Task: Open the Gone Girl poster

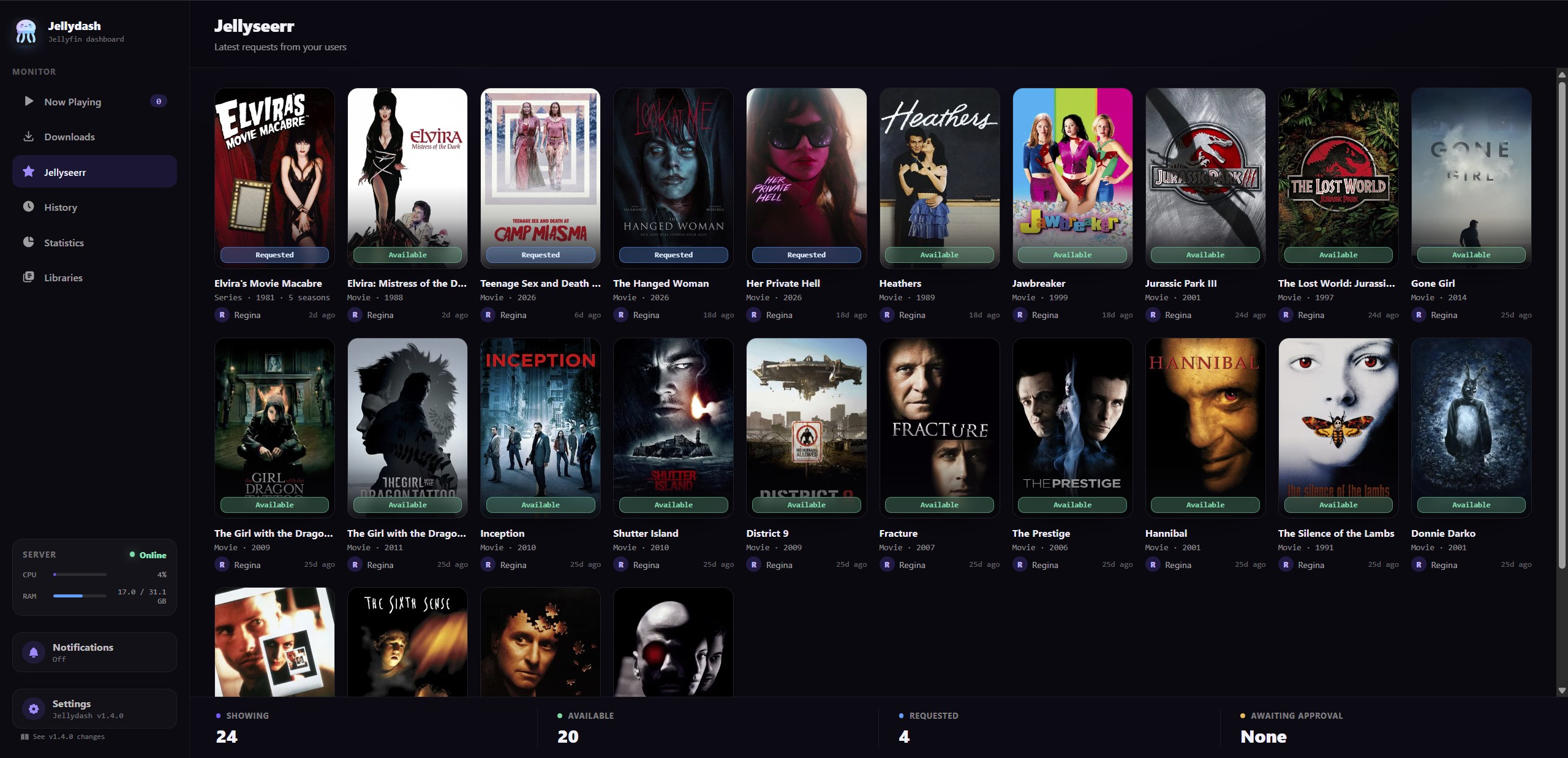Action: 1471,178
